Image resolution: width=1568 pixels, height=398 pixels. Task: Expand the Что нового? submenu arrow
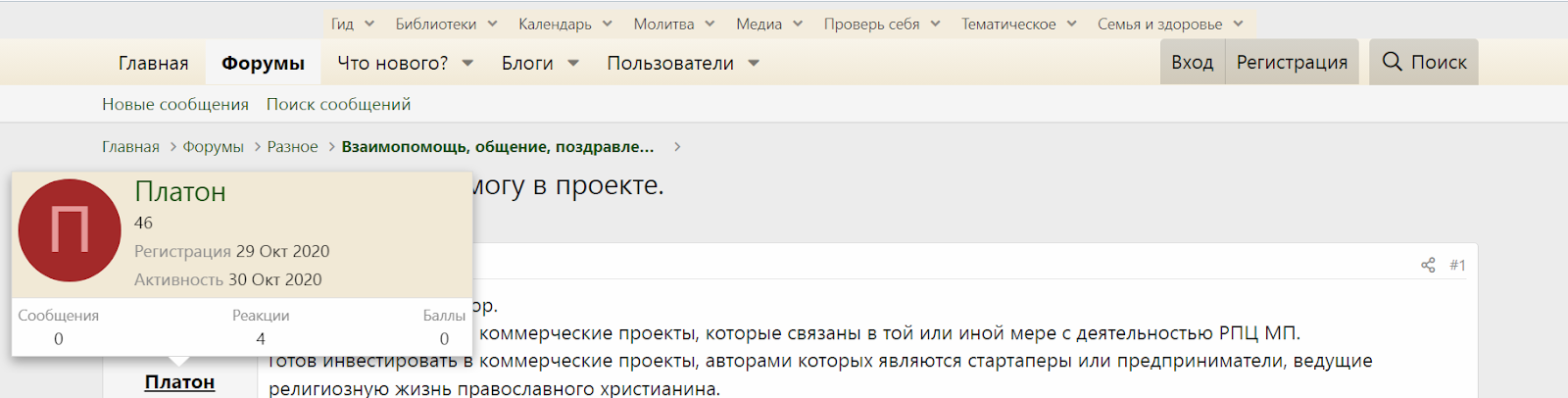coord(467,63)
